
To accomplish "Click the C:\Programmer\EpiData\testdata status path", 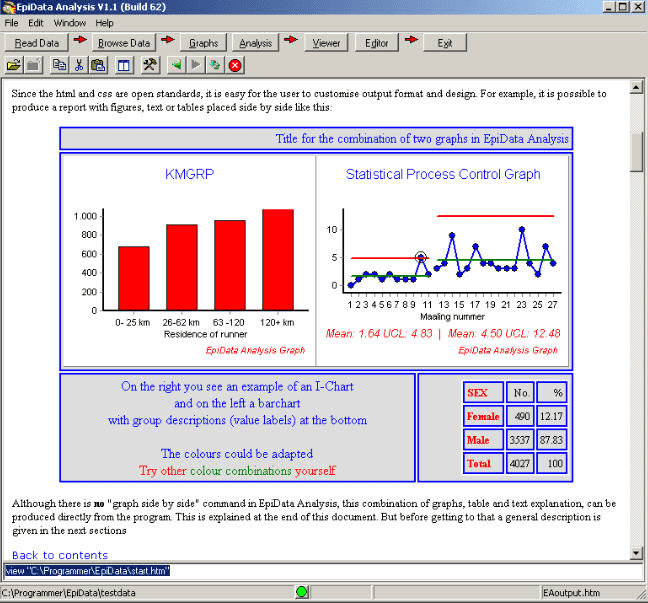I will tap(69, 593).
